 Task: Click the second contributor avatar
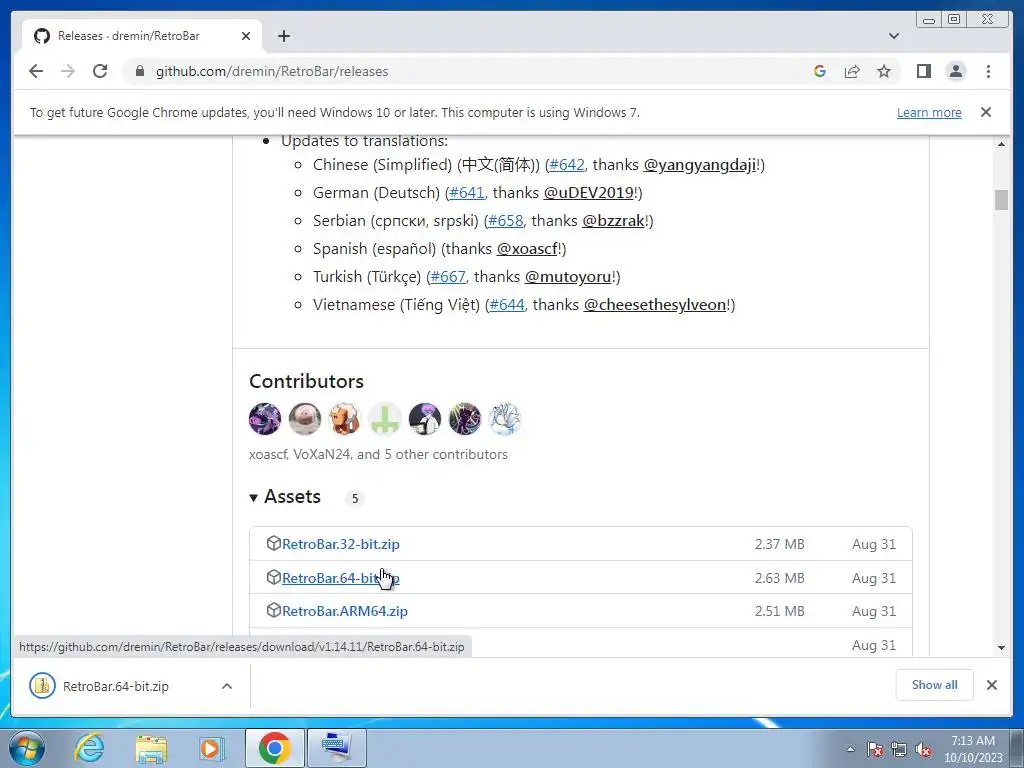pyautogui.click(x=305, y=419)
